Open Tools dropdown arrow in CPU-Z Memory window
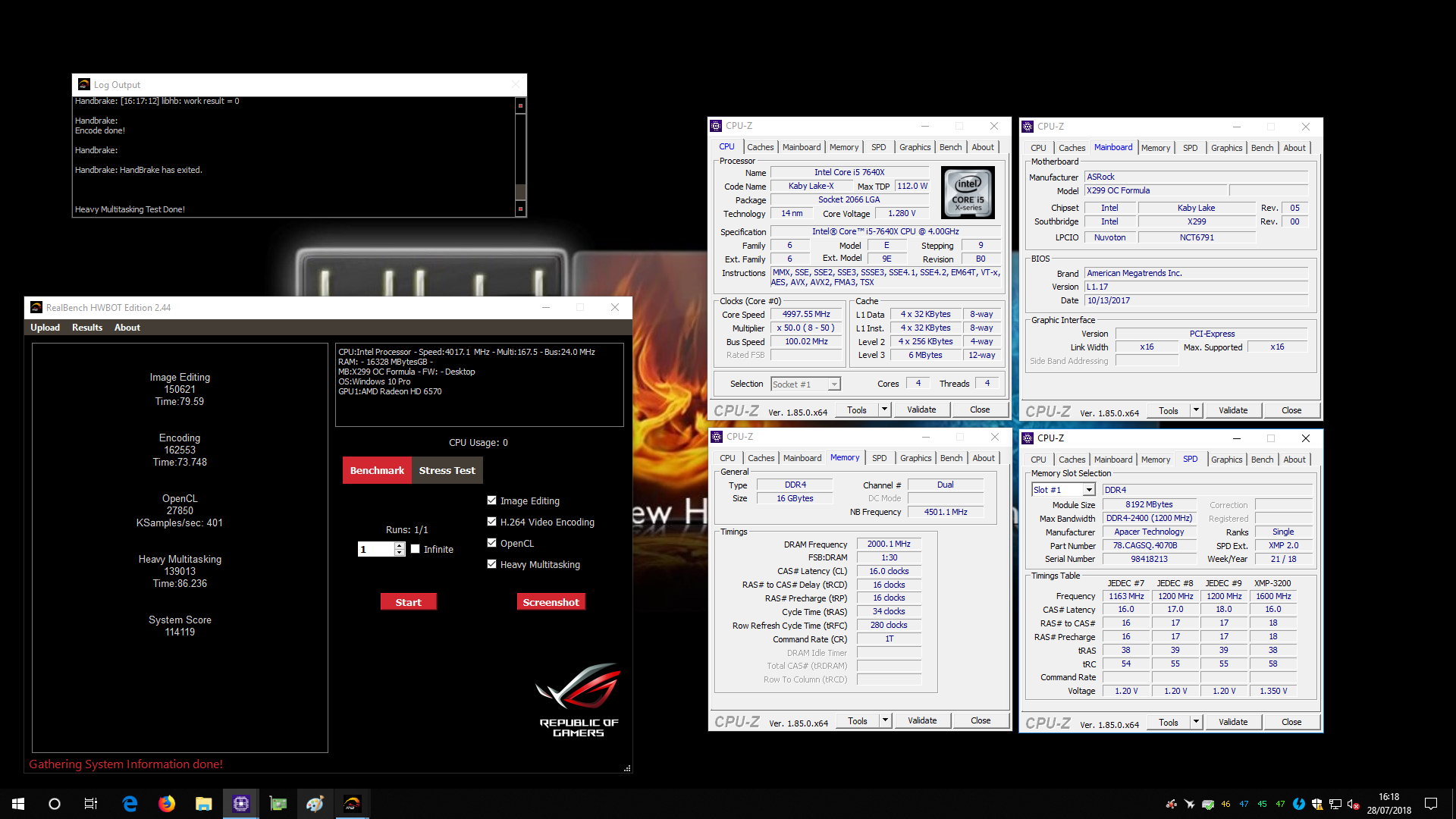This screenshot has height=819, width=1456. (x=884, y=720)
